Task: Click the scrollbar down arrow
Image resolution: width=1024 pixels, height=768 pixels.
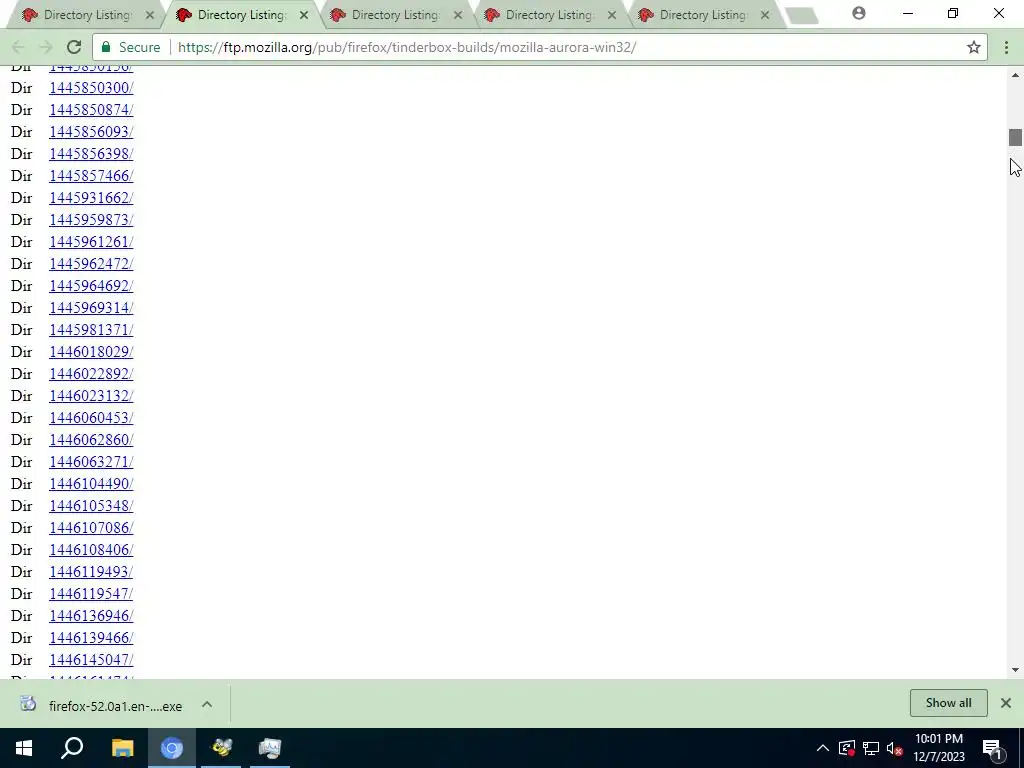Action: pyautogui.click(x=1015, y=670)
